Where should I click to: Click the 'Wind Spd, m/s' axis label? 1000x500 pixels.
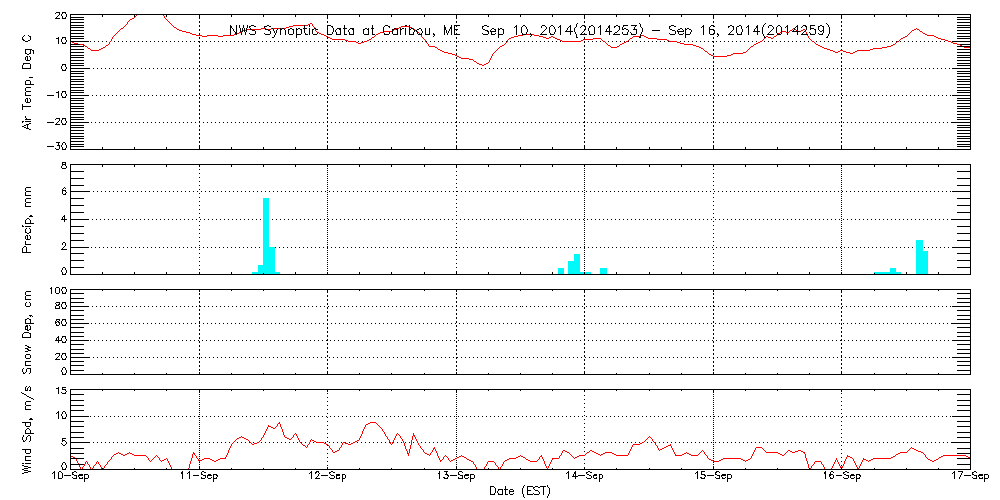point(27,428)
